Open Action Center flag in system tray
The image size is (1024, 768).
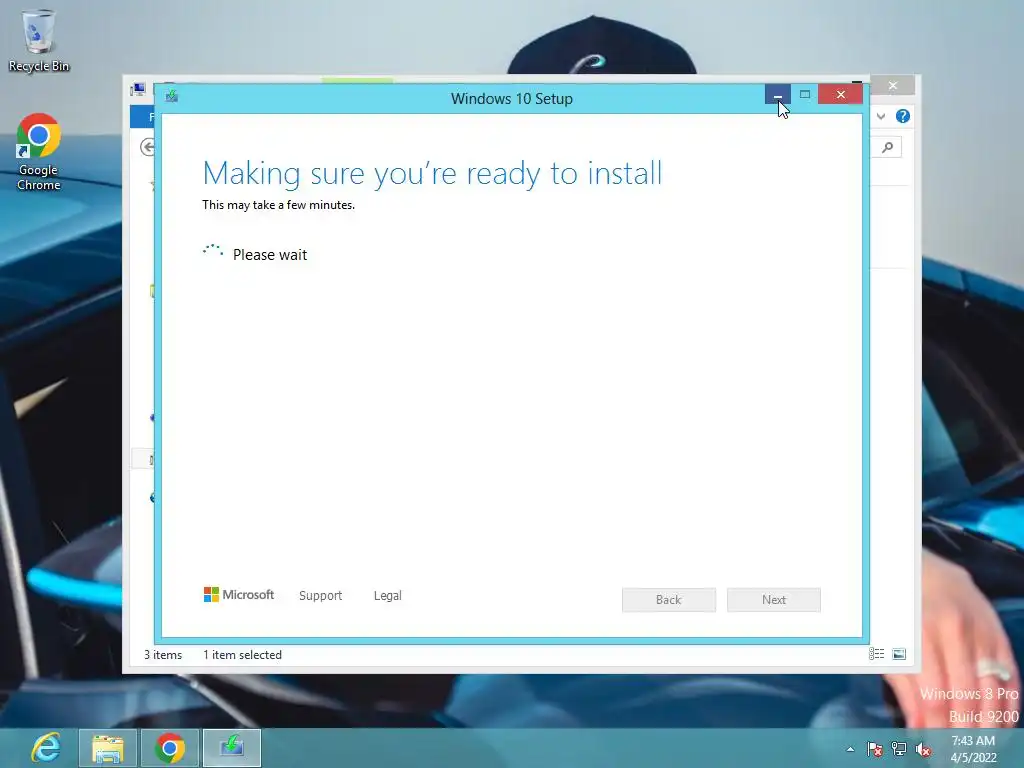874,749
